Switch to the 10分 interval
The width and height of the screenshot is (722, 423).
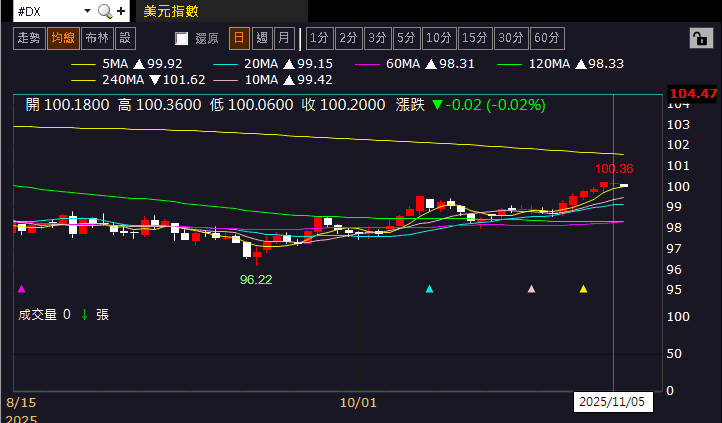439,38
